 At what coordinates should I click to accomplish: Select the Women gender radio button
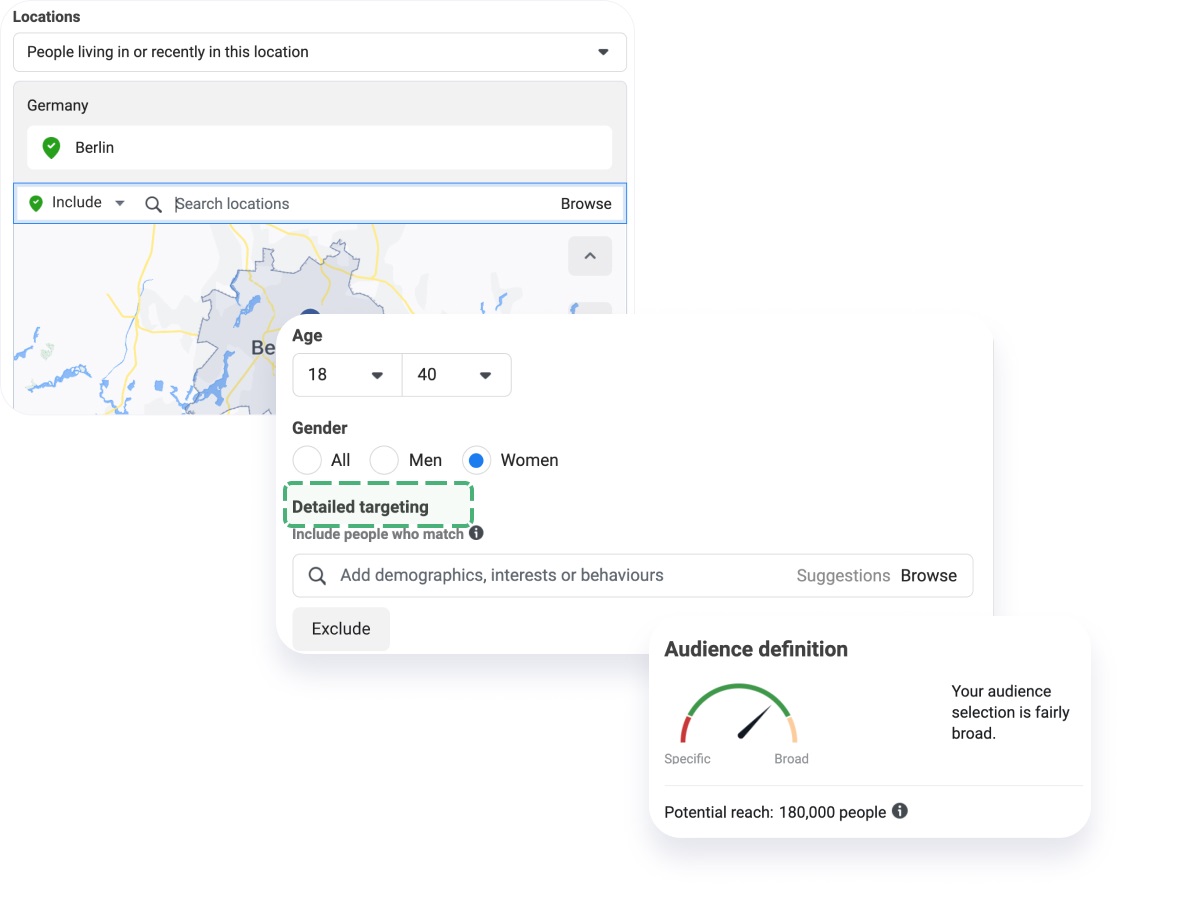click(x=477, y=460)
